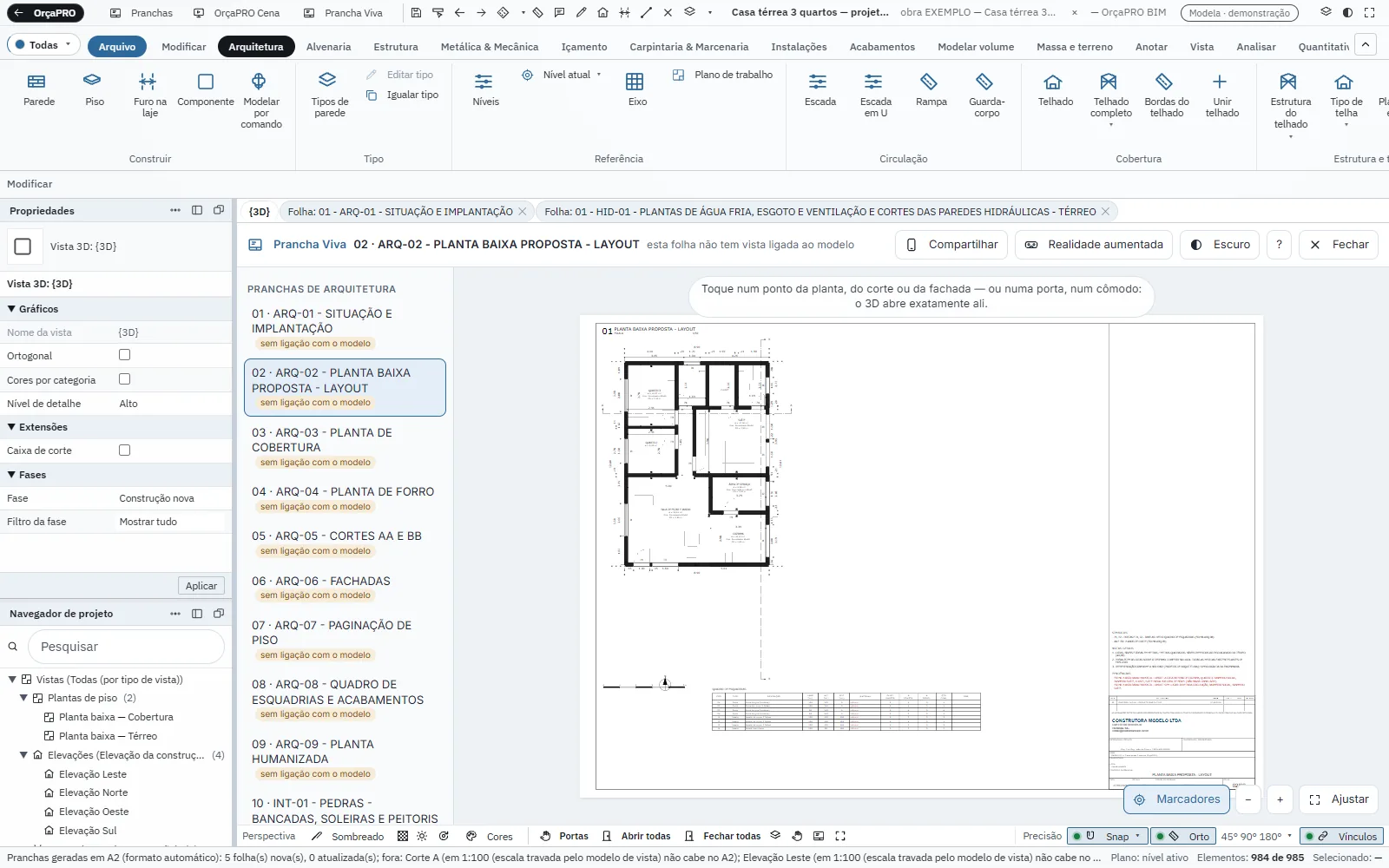
Task: Check the Caixa de corte option
Action: 125,450
